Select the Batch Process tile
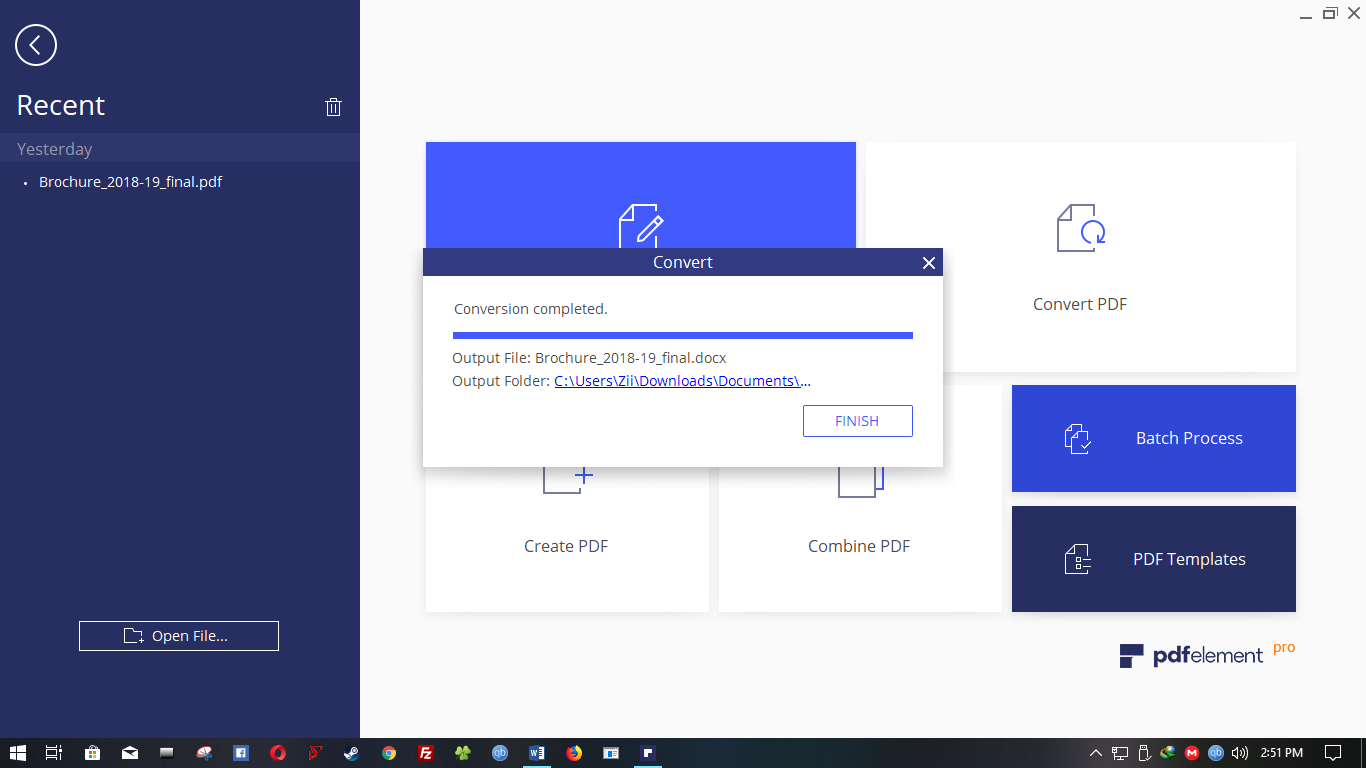 pos(1154,438)
